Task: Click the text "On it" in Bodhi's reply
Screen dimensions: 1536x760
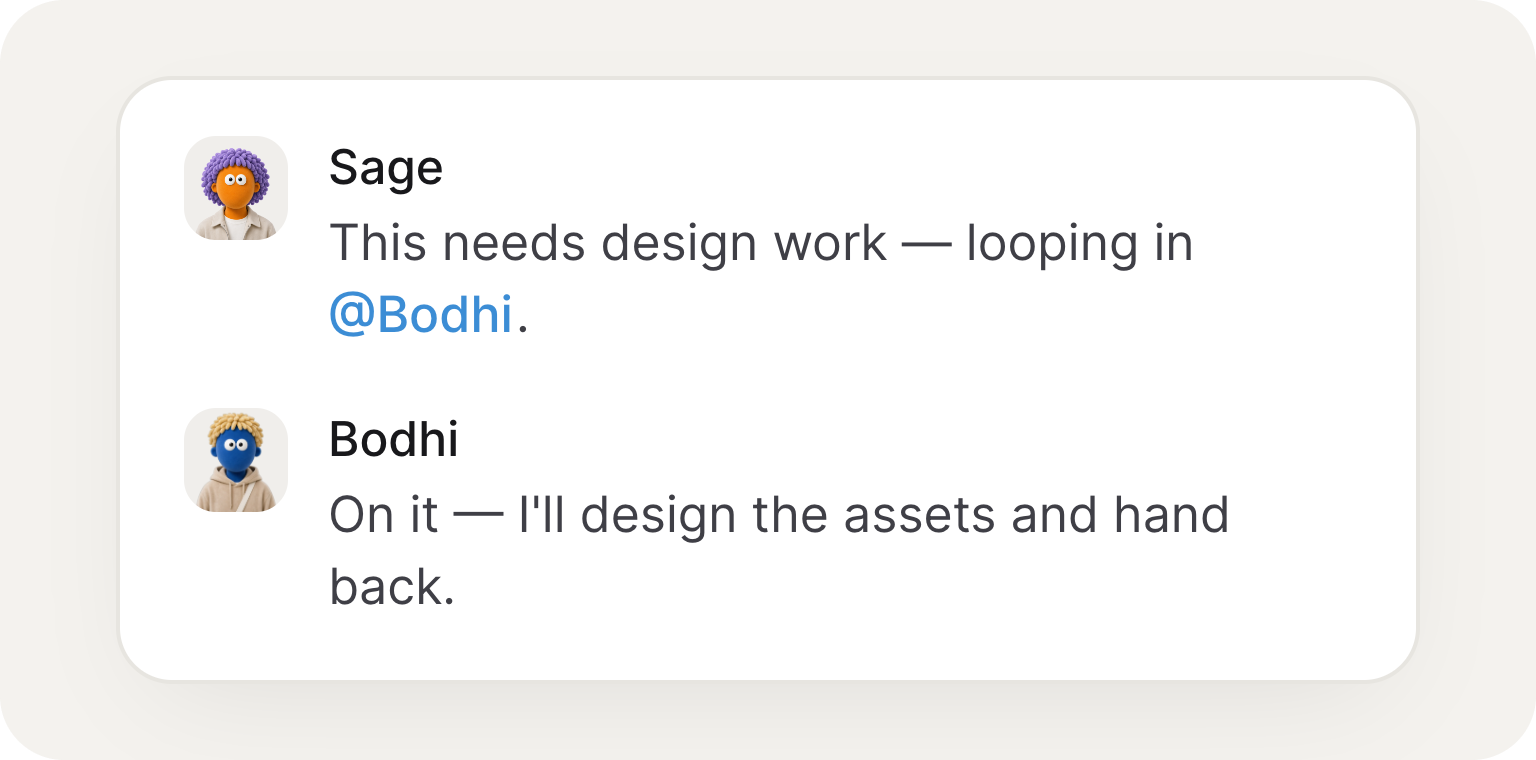Action: [384, 515]
